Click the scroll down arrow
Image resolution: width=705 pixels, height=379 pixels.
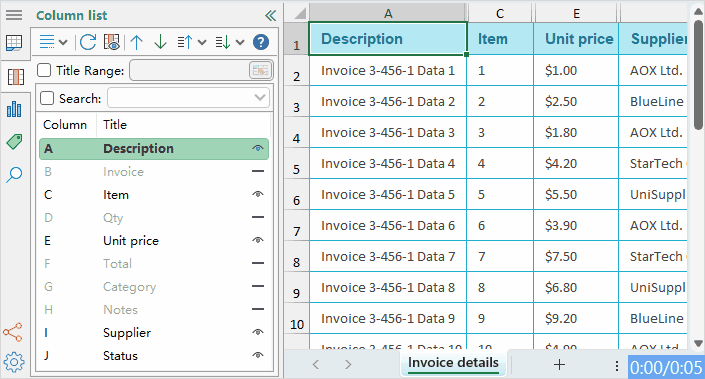coord(698,344)
